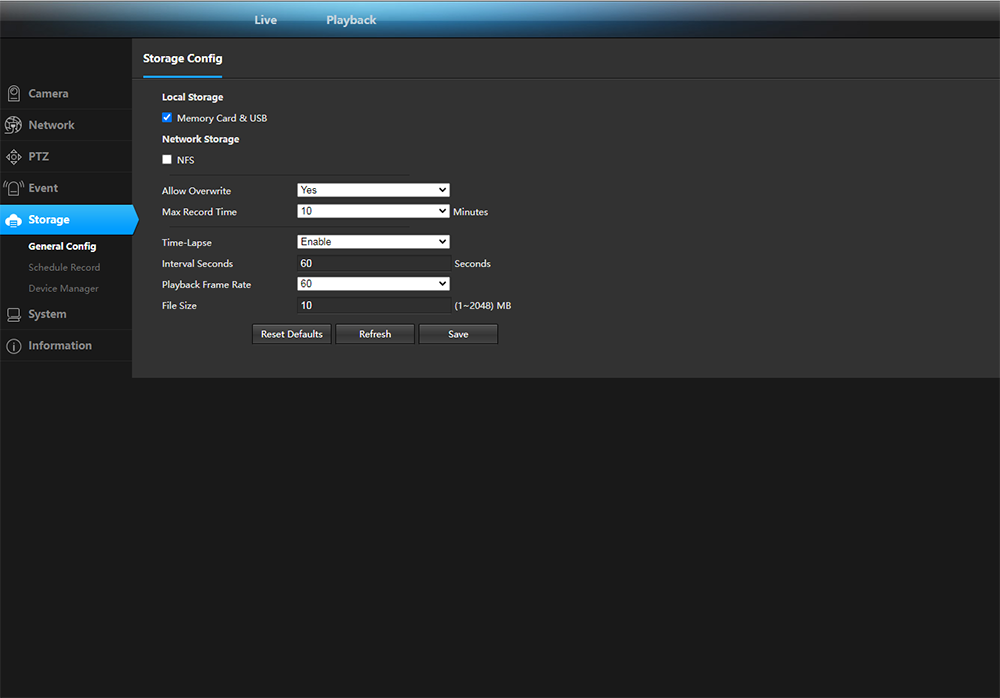
Task: Click the Event alarm icon
Action: [x=13, y=188]
